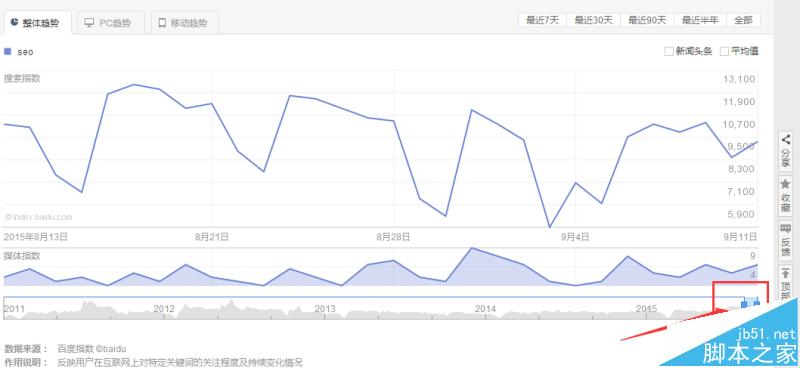The height and width of the screenshot is (368, 800).
Task: Select the 最近30天 range button
Action: [593, 20]
